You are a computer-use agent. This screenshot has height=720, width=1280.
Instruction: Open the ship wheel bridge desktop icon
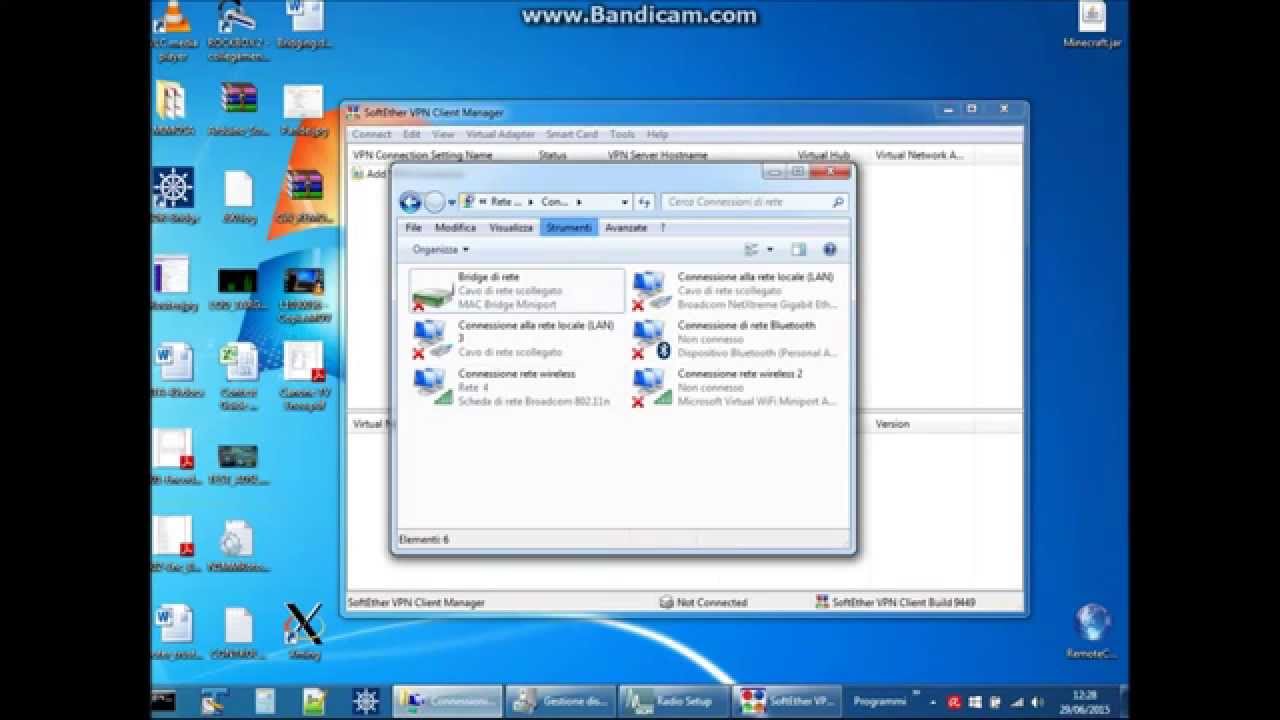tap(173, 195)
